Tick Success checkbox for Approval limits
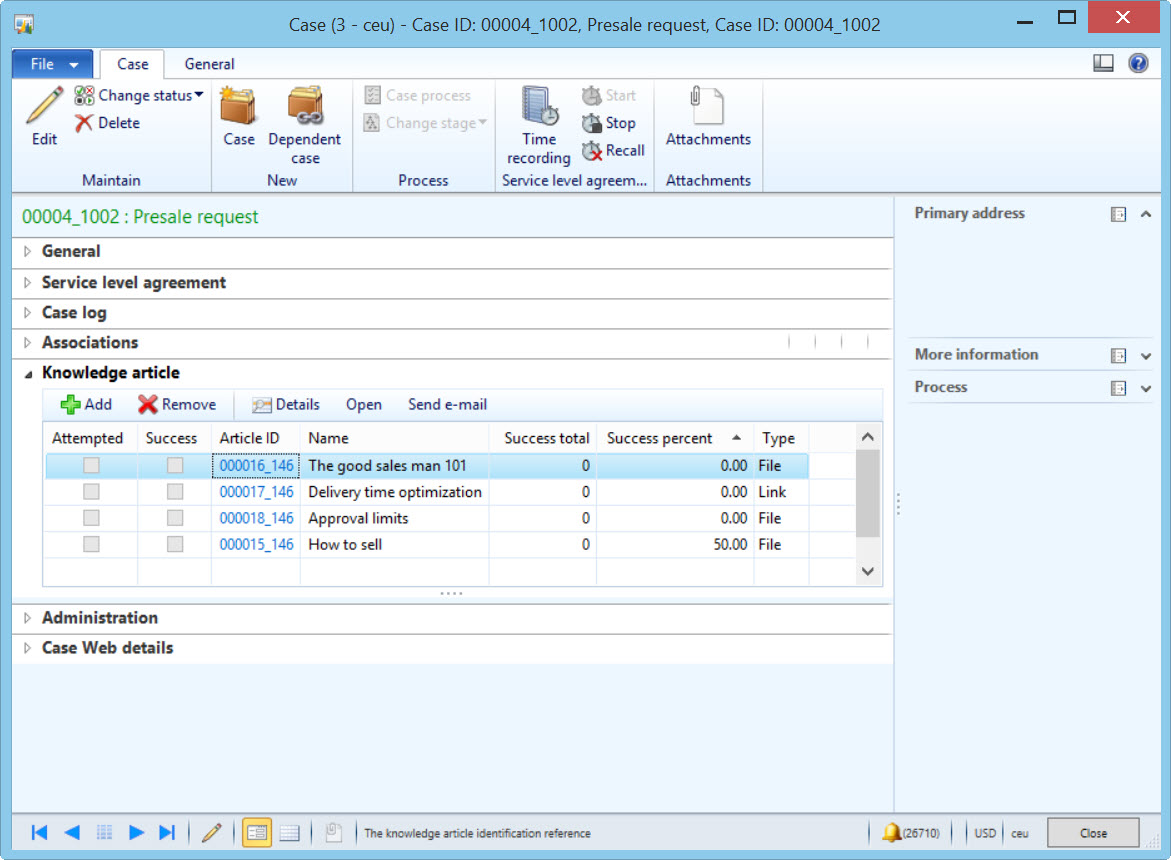Screen dimensions: 1171x860 point(175,518)
